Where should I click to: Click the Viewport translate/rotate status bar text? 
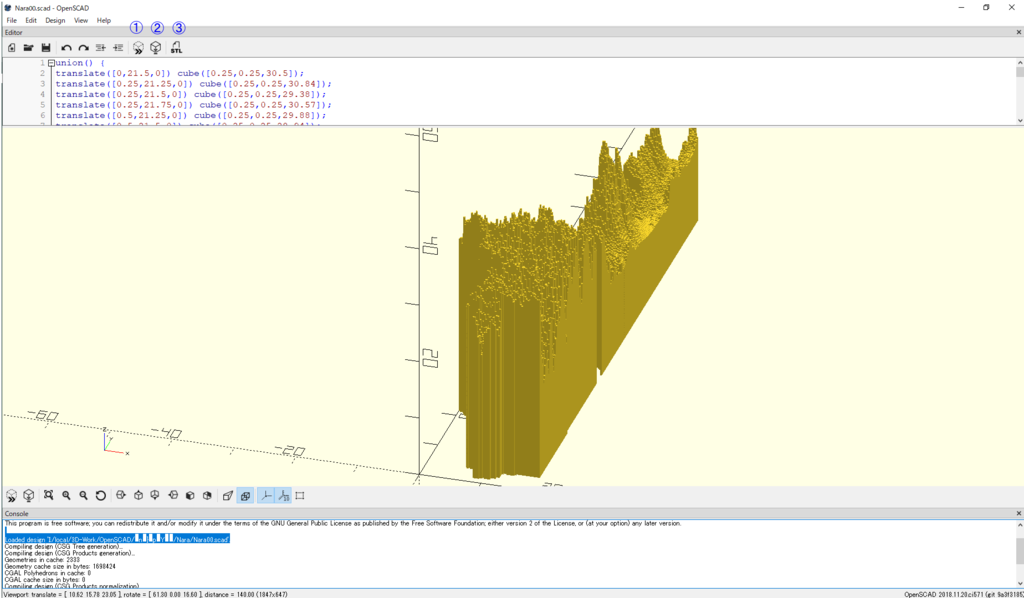pyautogui.click(x=146, y=595)
